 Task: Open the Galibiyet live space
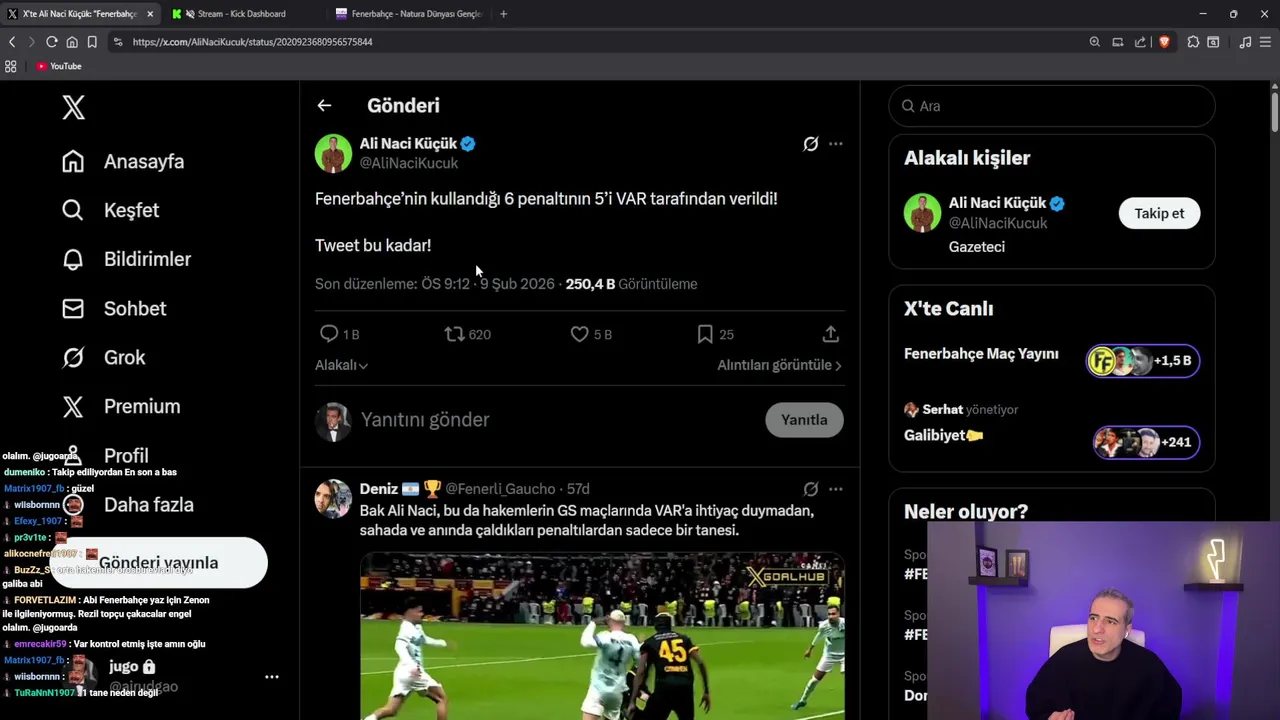click(x=943, y=435)
